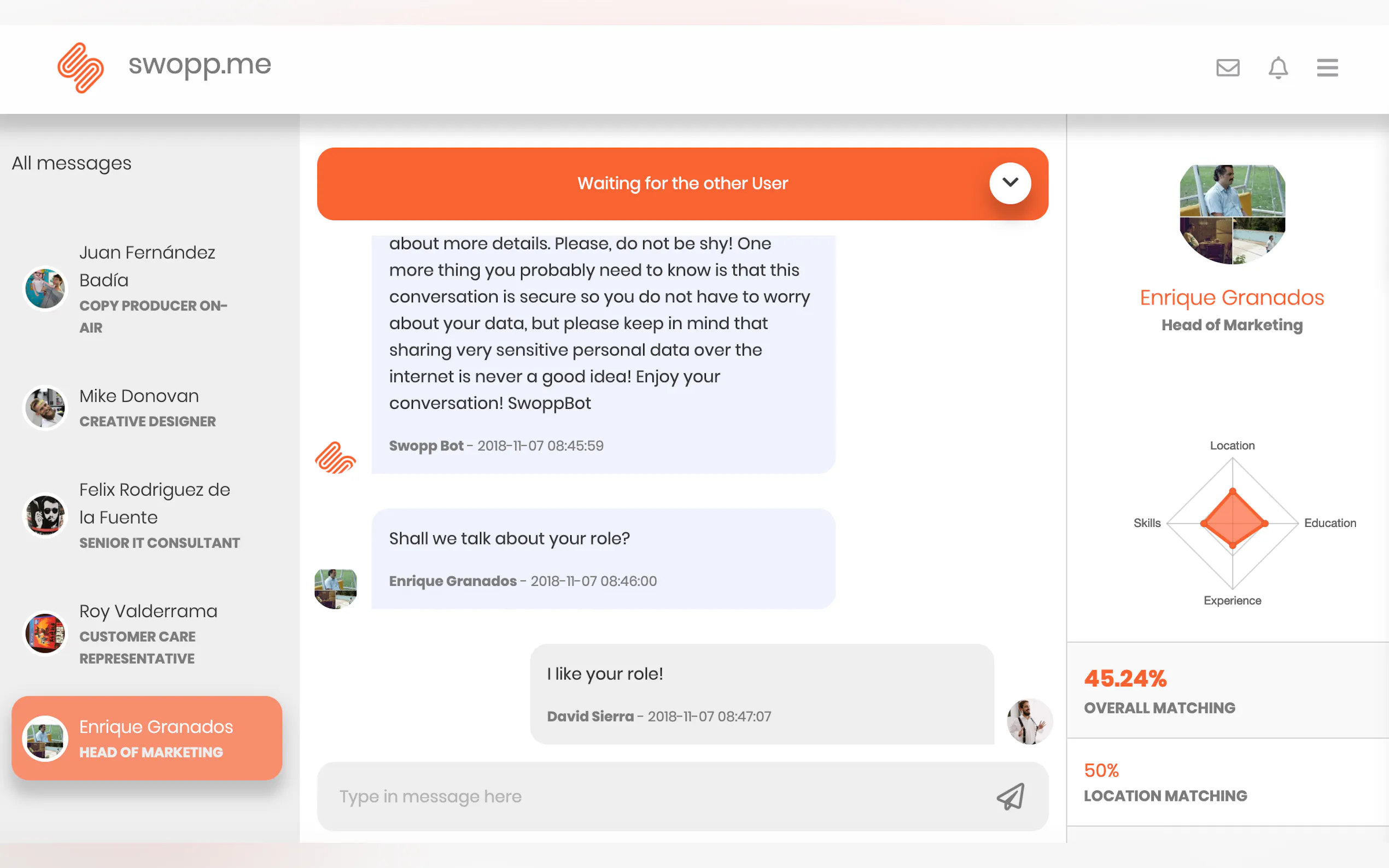Send message with paper plane icon
Image resolution: width=1389 pixels, height=868 pixels.
(1010, 796)
